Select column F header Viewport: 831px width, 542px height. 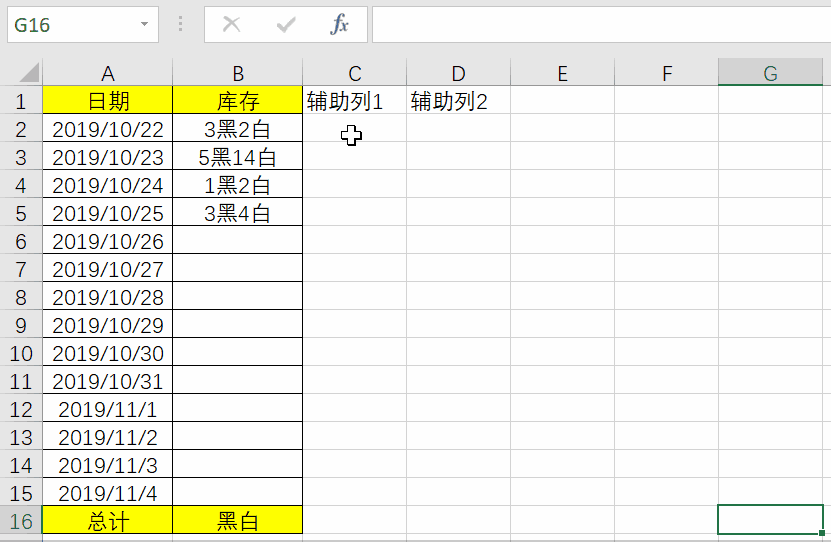tap(666, 73)
